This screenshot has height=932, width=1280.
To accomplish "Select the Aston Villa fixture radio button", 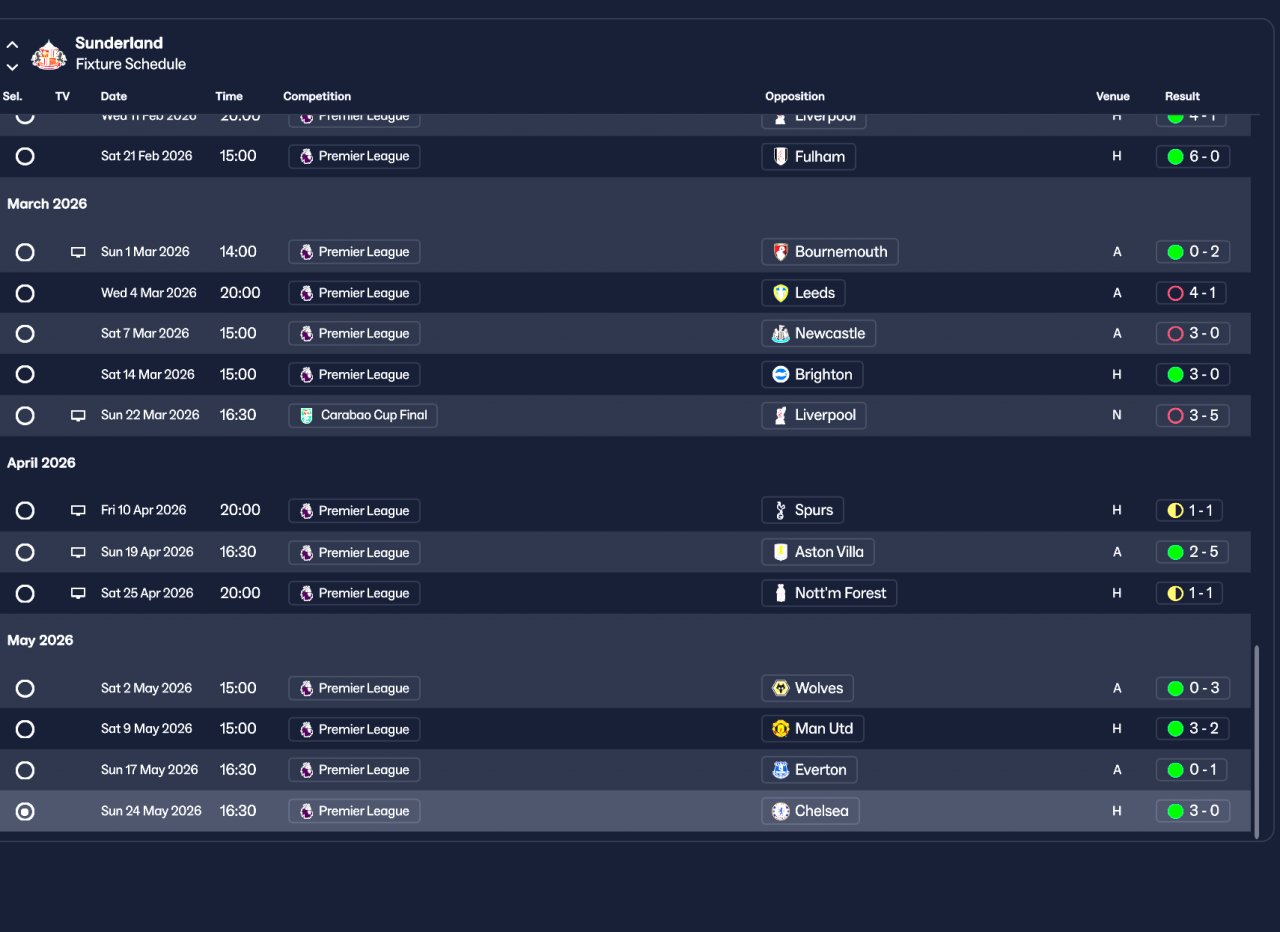I will point(25,552).
